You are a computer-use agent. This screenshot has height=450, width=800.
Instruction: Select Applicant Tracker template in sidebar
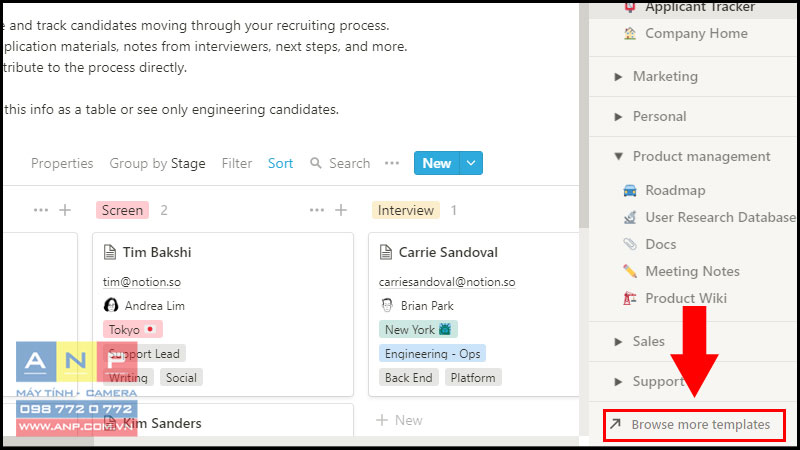tap(700, 7)
